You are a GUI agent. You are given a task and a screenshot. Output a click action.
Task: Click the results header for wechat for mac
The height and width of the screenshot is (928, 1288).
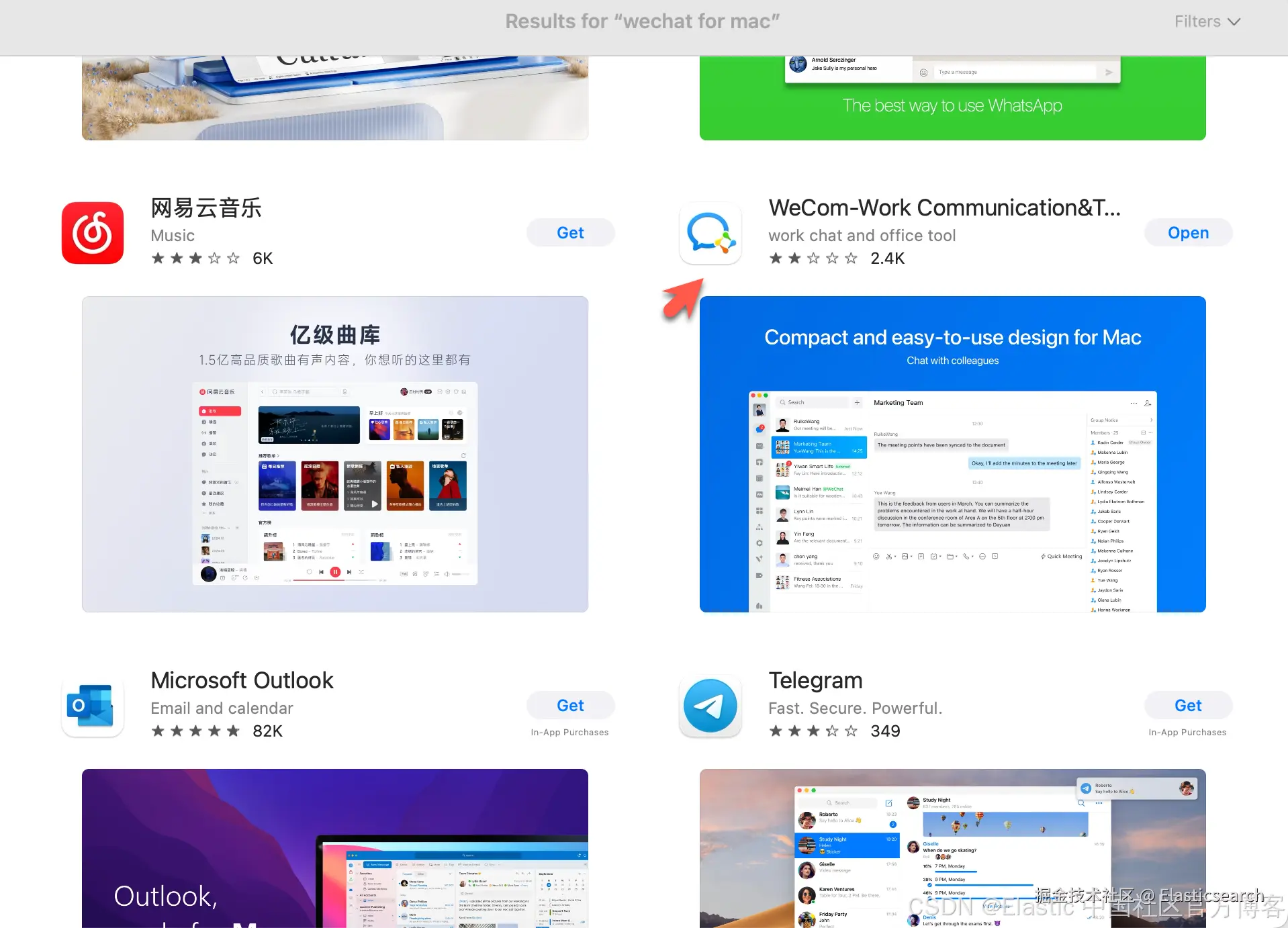coord(643,21)
